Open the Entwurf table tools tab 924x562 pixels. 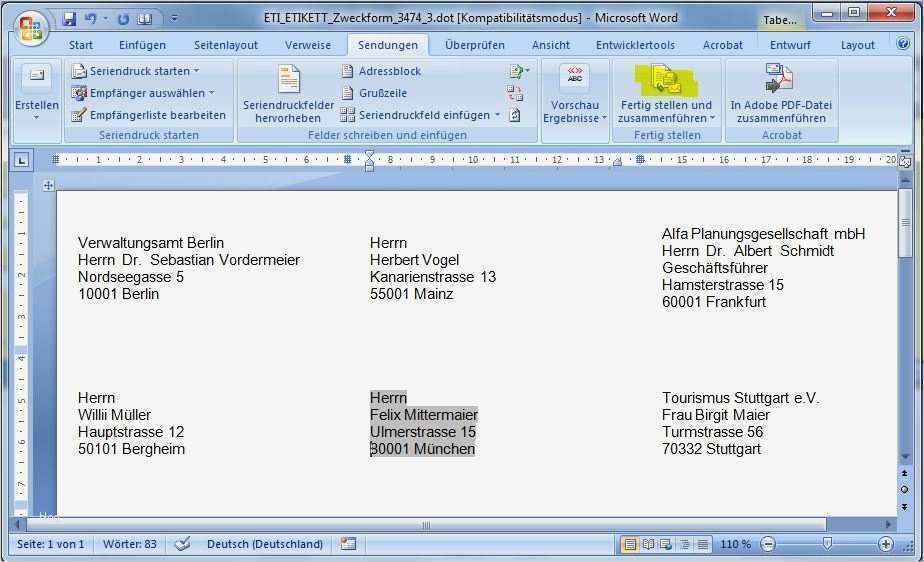pyautogui.click(x=790, y=45)
